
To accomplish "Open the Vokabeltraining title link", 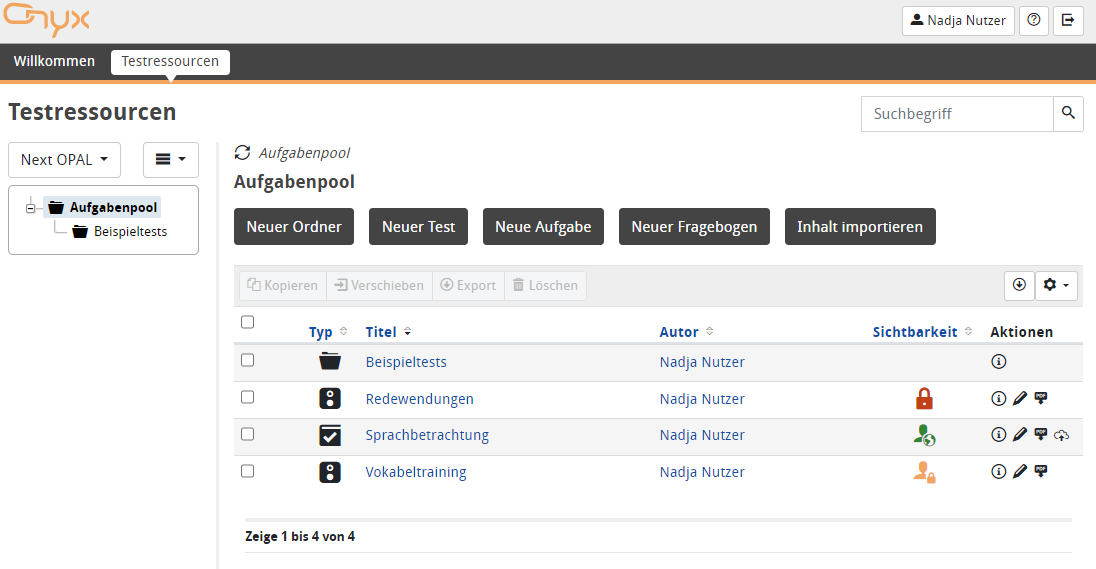I will (x=416, y=472).
